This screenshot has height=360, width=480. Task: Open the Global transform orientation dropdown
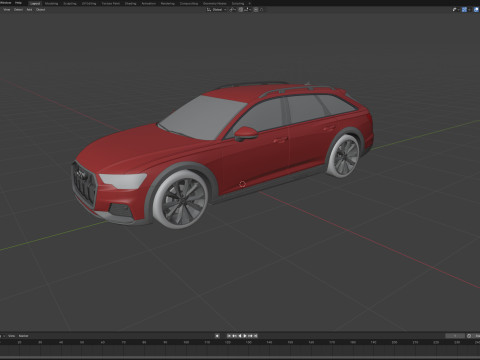(x=217, y=10)
